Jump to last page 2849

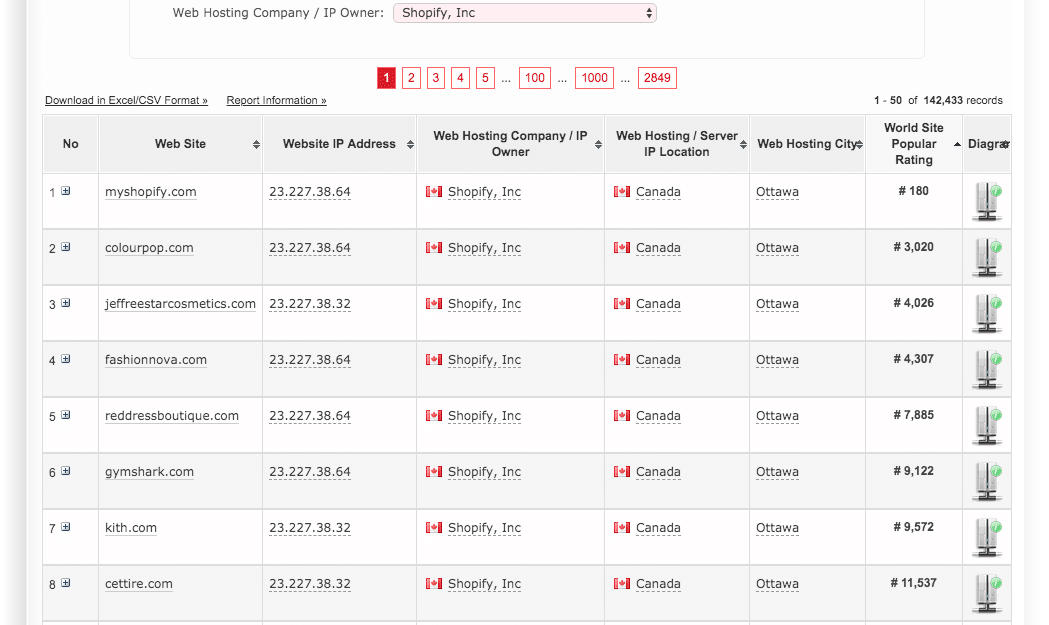pyautogui.click(x=657, y=78)
